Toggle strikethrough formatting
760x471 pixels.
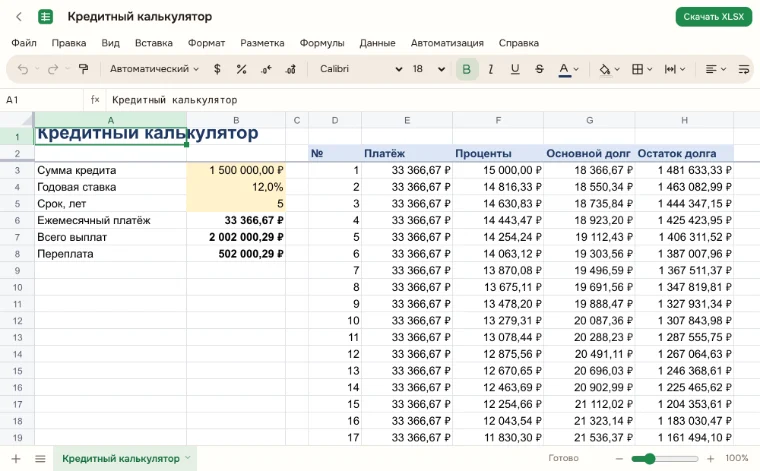coord(539,69)
